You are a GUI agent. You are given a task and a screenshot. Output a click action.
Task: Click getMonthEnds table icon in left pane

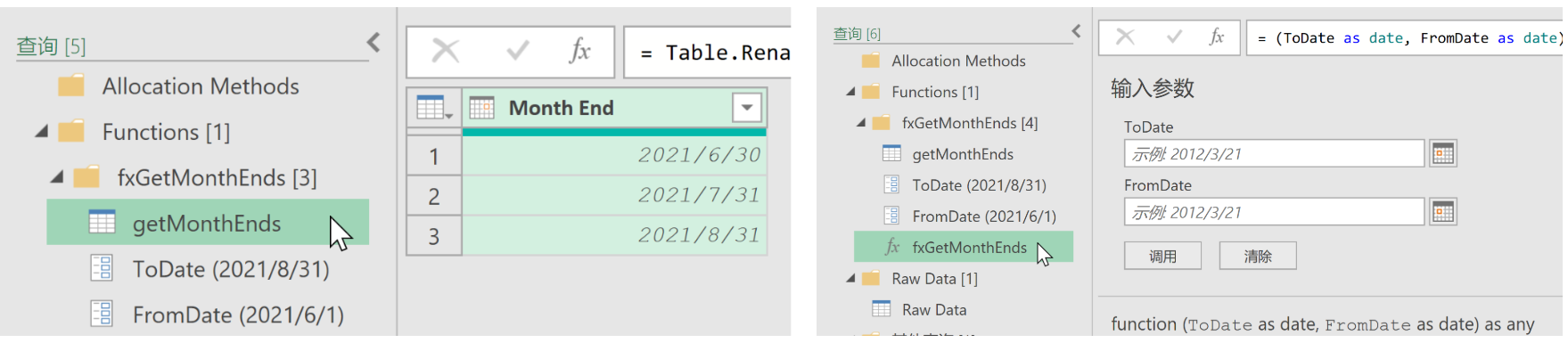click(x=103, y=222)
